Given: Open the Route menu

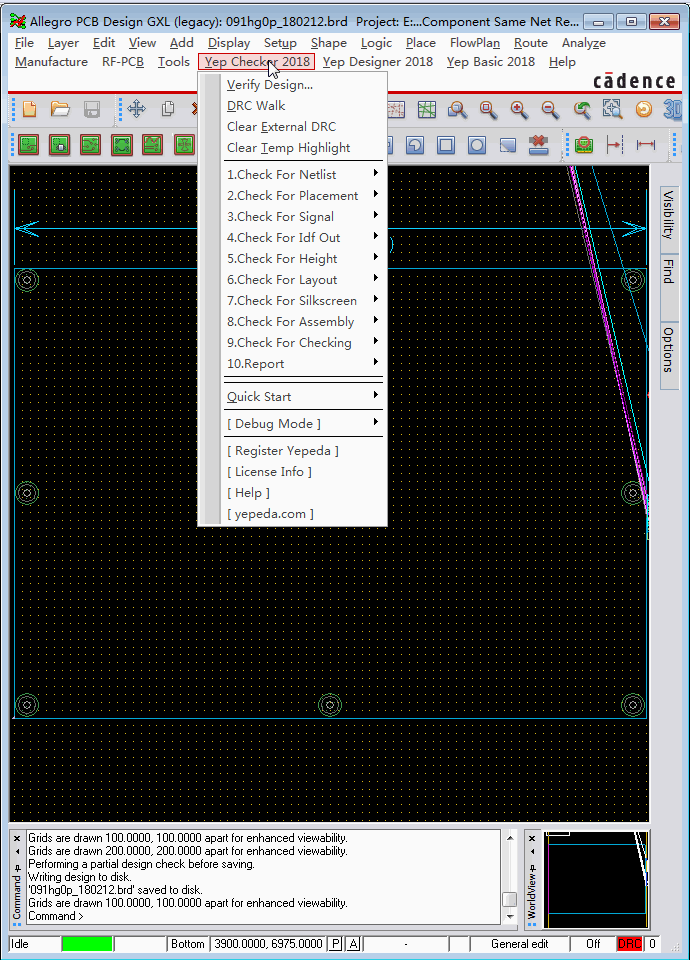Looking at the screenshot, I should coord(530,43).
